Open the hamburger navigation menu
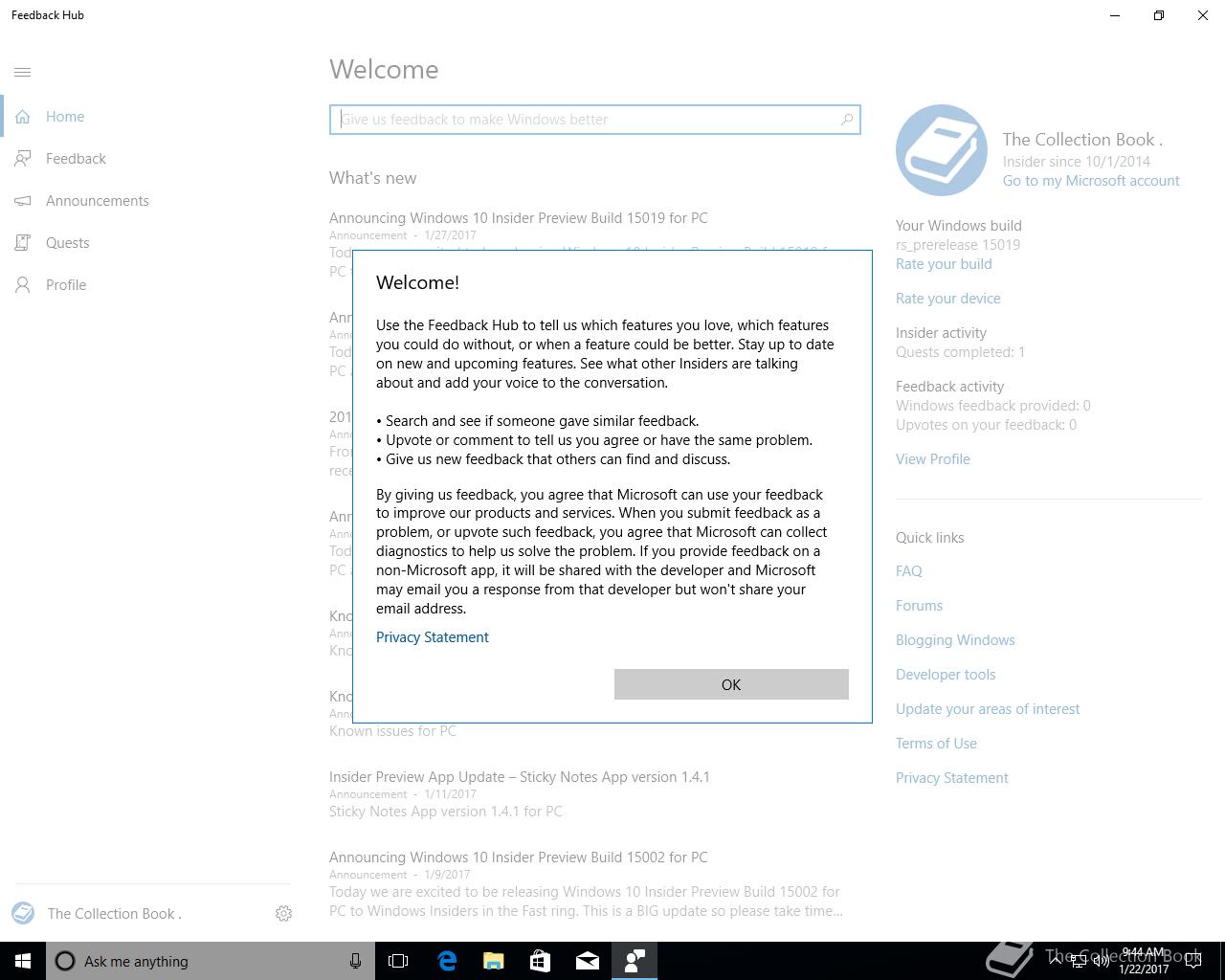 click(23, 72)
